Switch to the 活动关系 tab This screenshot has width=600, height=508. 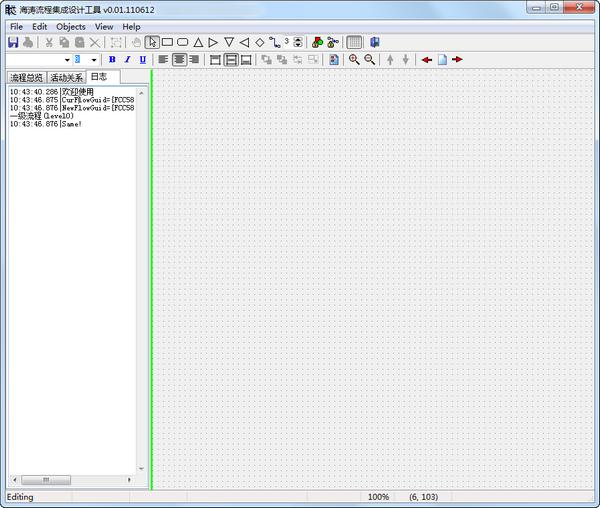coord(66,78)
